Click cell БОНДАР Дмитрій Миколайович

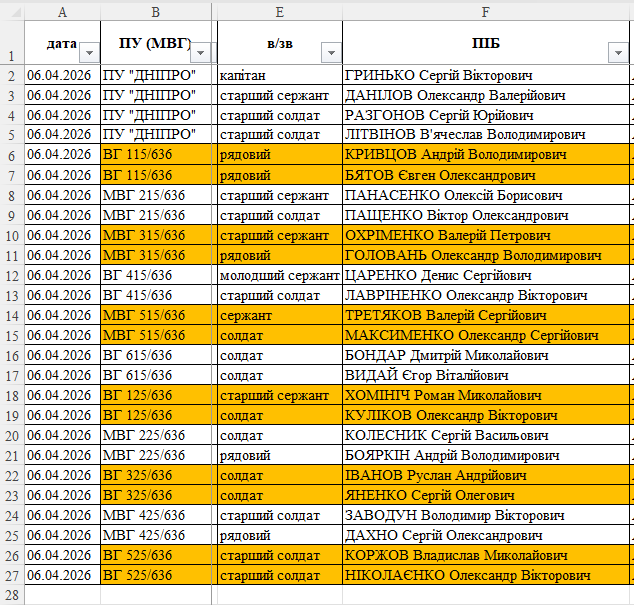[486, 355]
